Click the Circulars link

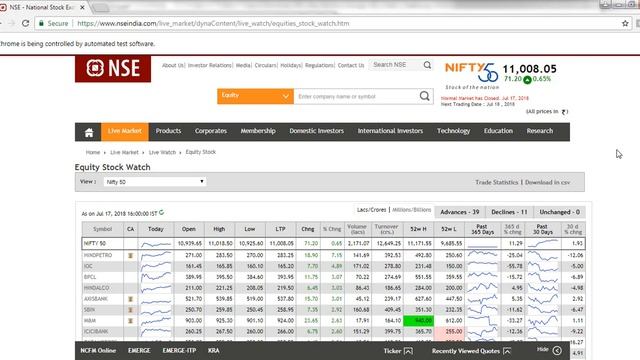[x=265, y=65]
